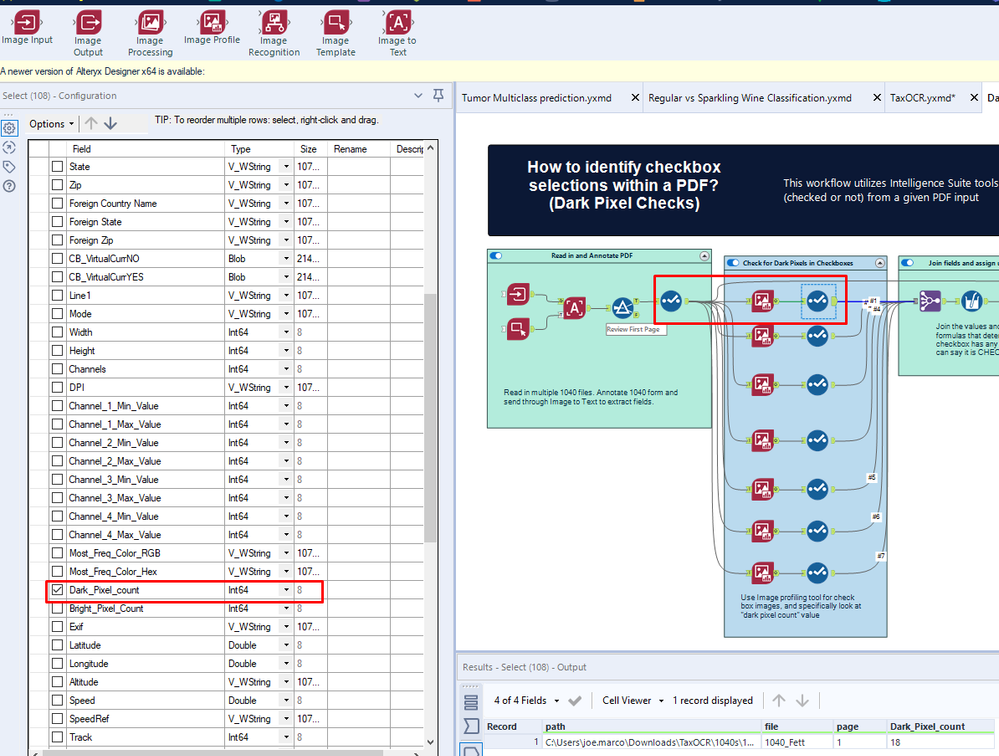The width and height of the screenshot is (999, 756).
Task: Open the Cell Viewer dropdown
Action: (633, 701)
